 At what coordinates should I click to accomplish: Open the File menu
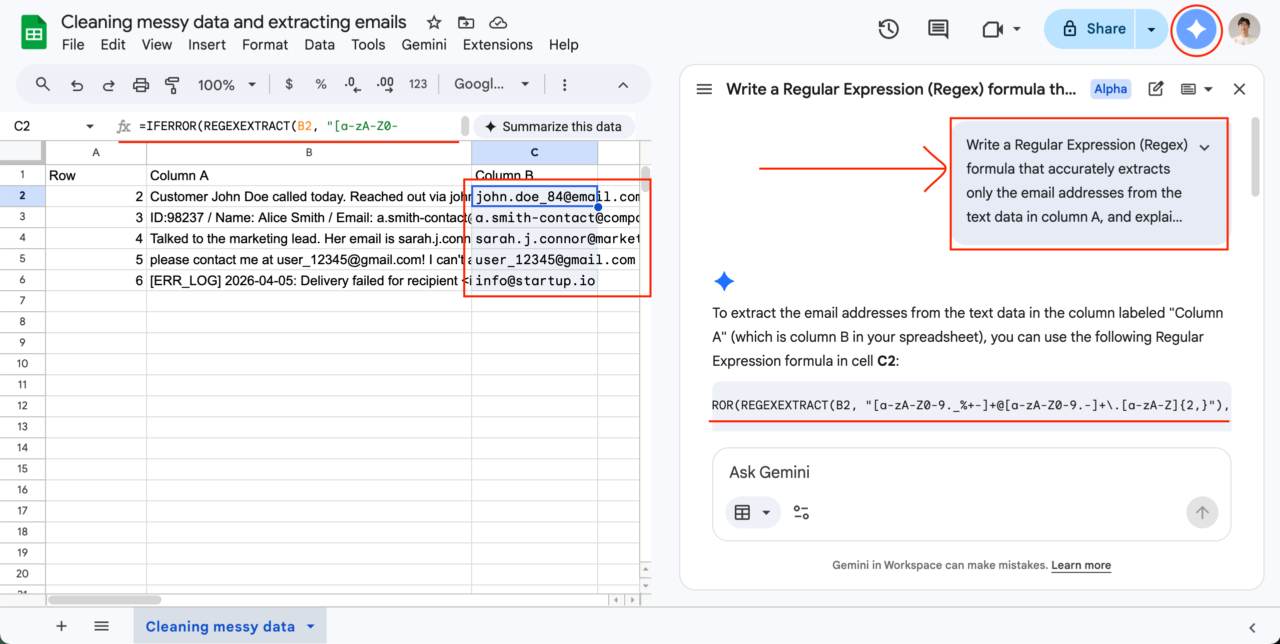pyautogui.click(x=73, y=44)
